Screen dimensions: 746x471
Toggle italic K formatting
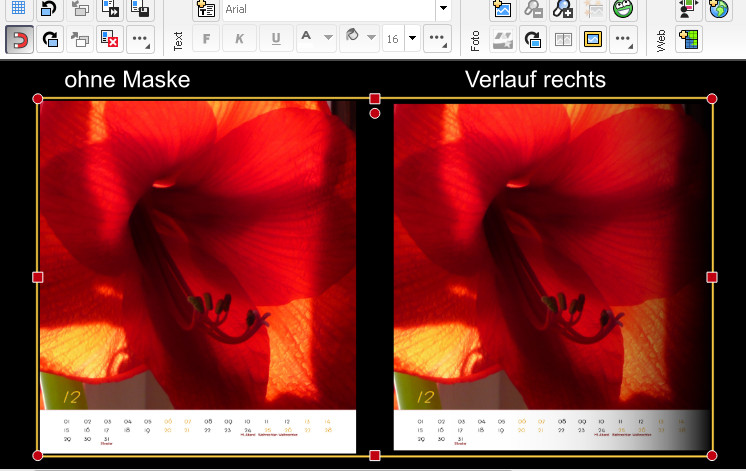pyautogui.click(x=239, y=39)
